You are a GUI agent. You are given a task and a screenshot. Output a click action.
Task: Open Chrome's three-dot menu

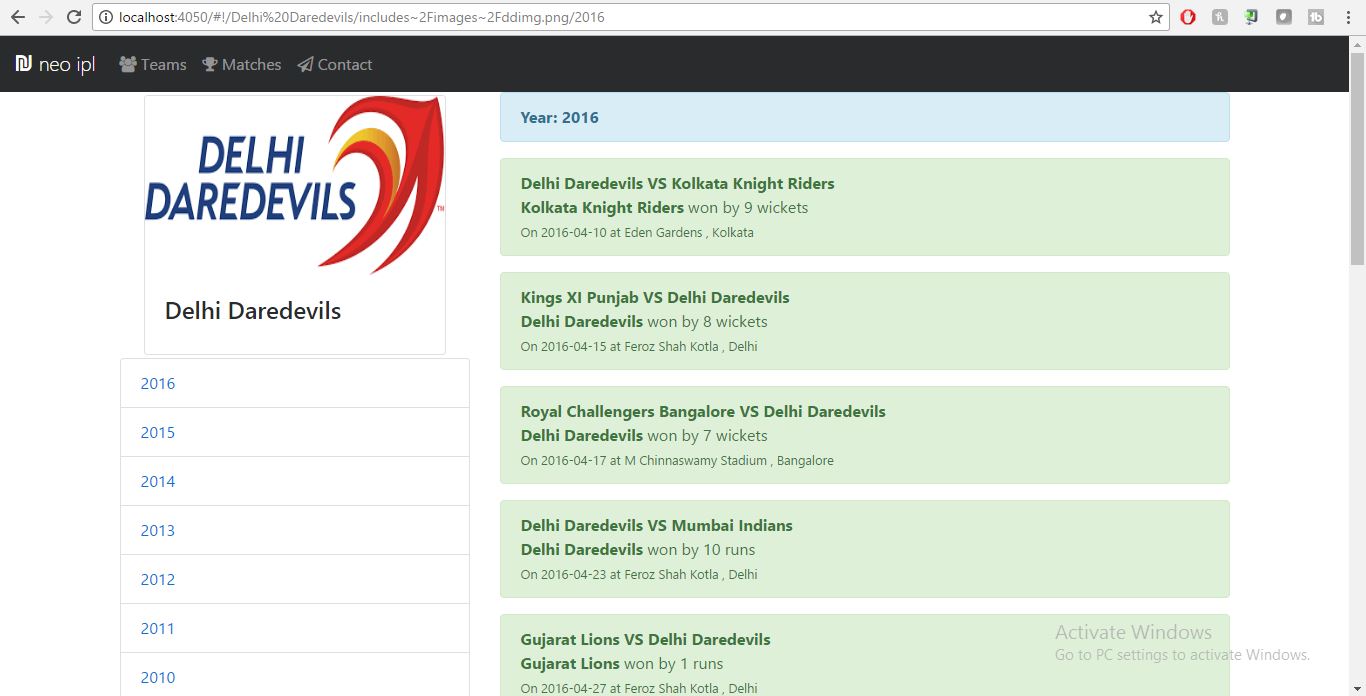coord(1349,17)
